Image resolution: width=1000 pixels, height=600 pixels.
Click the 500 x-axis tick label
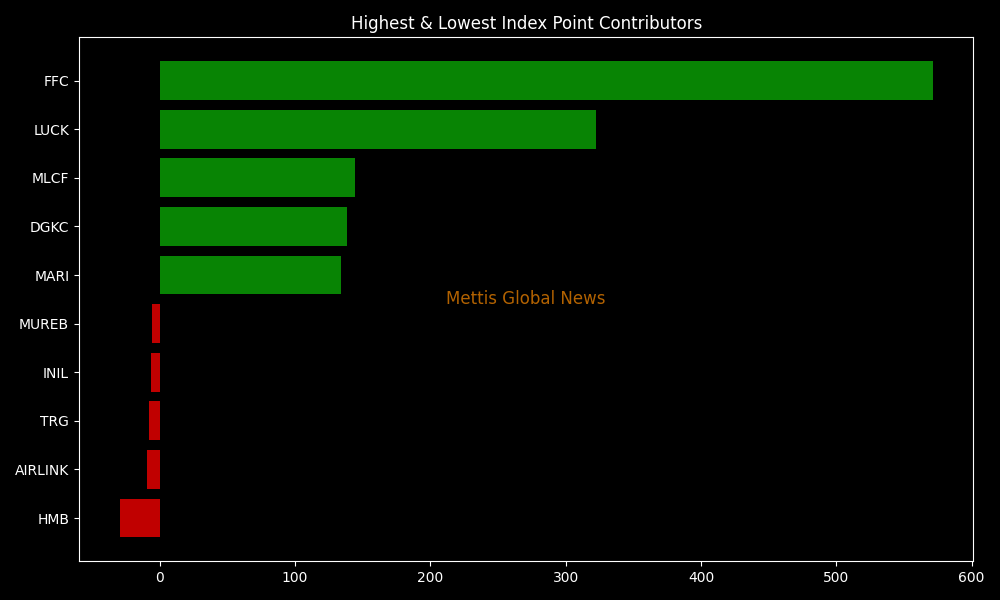836,577
